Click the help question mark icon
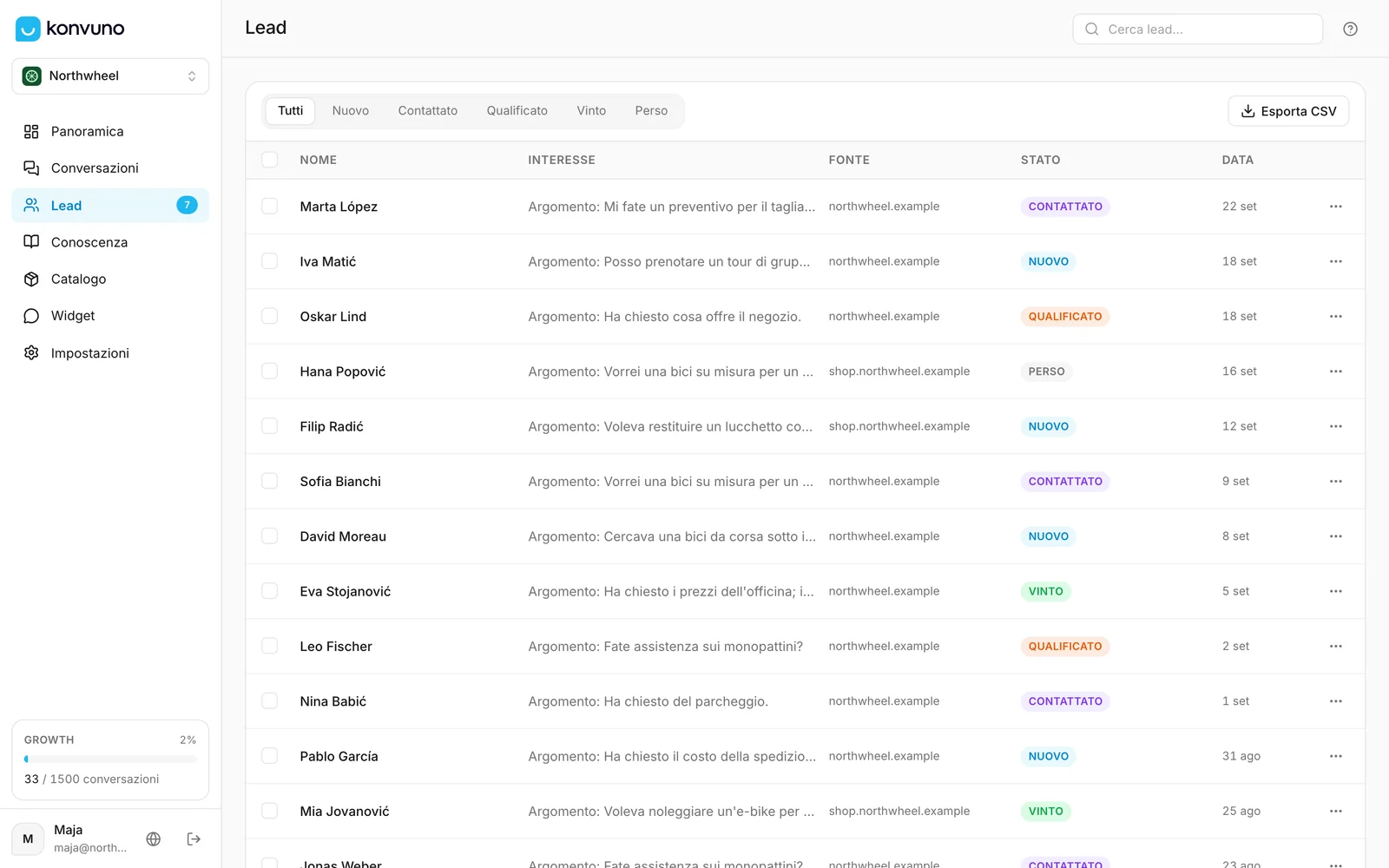1389x868 pixels. 1350,30
